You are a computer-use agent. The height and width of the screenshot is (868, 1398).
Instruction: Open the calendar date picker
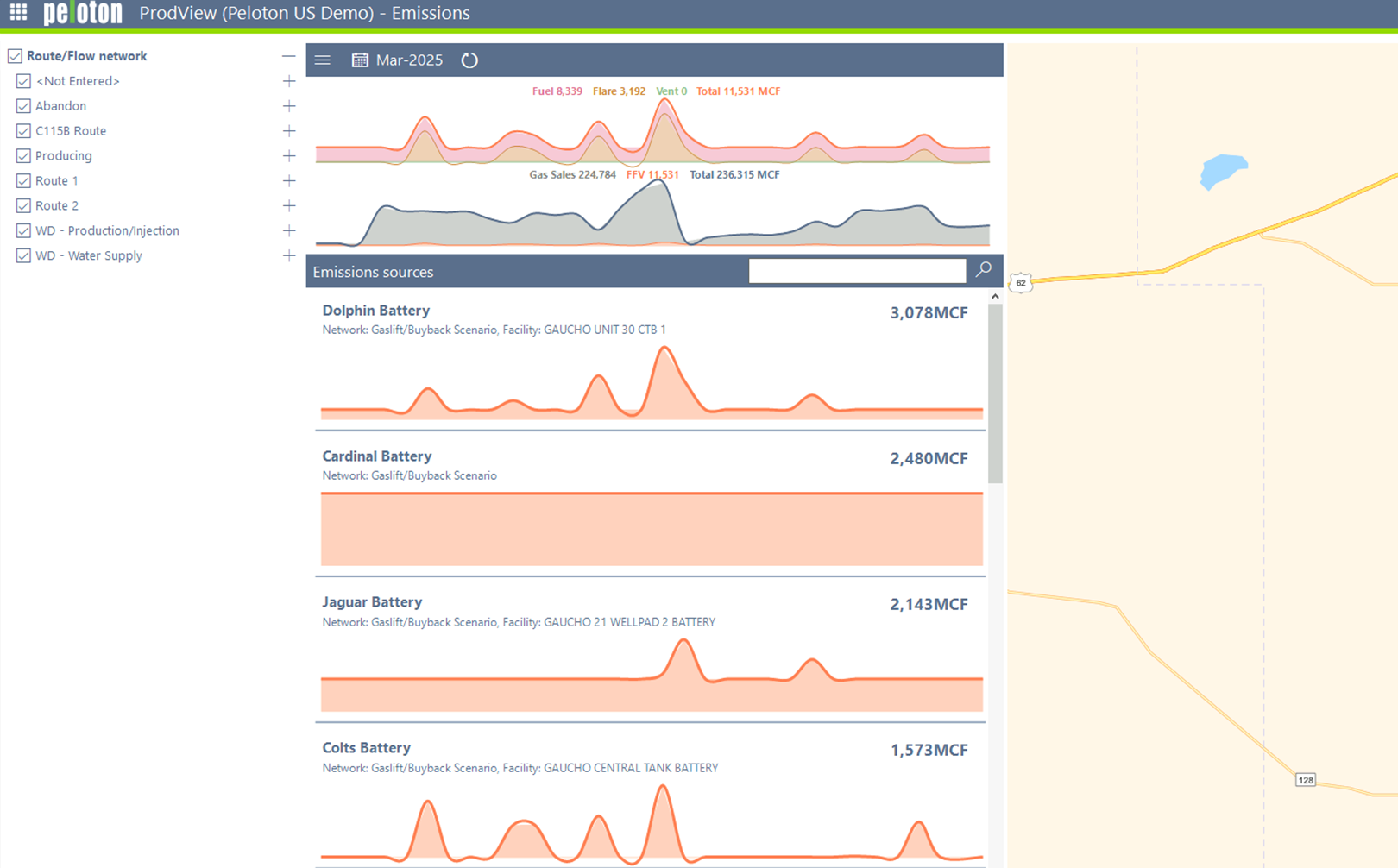pyautogui.click(x=360, y=60)
